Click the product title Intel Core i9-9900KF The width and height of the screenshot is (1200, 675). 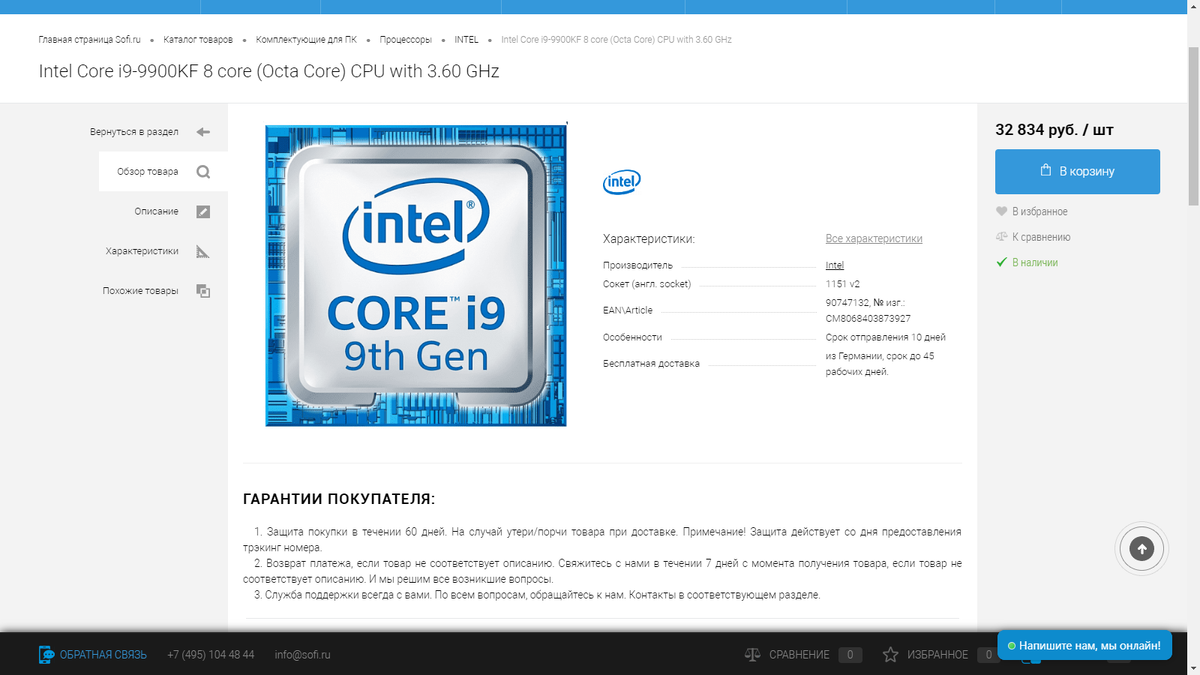coord(269,72)
